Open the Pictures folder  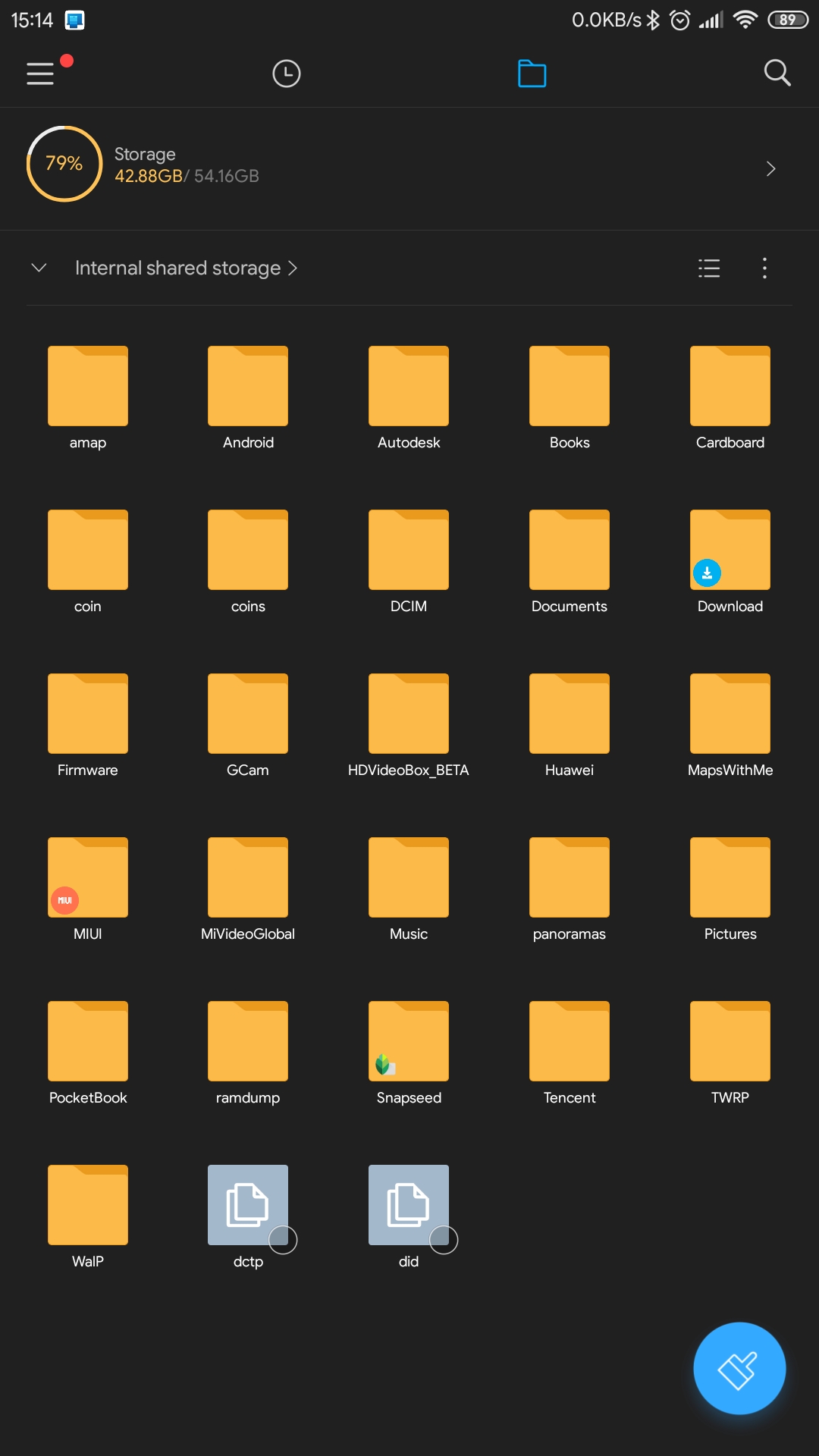pyautogui.click(x=730, y=890)
